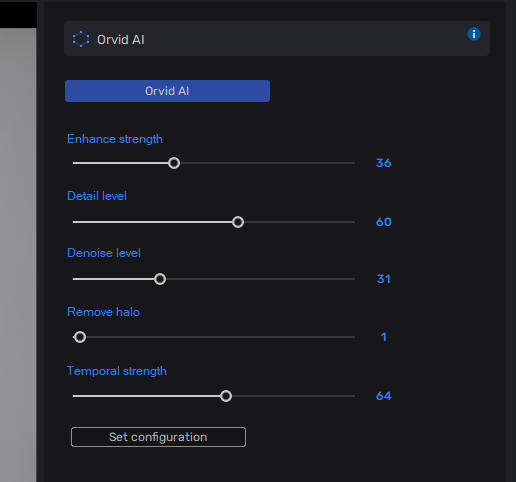Select the Remove halo value 1
The width and height of the screenshot is (516, 482).
click(384, 337)
